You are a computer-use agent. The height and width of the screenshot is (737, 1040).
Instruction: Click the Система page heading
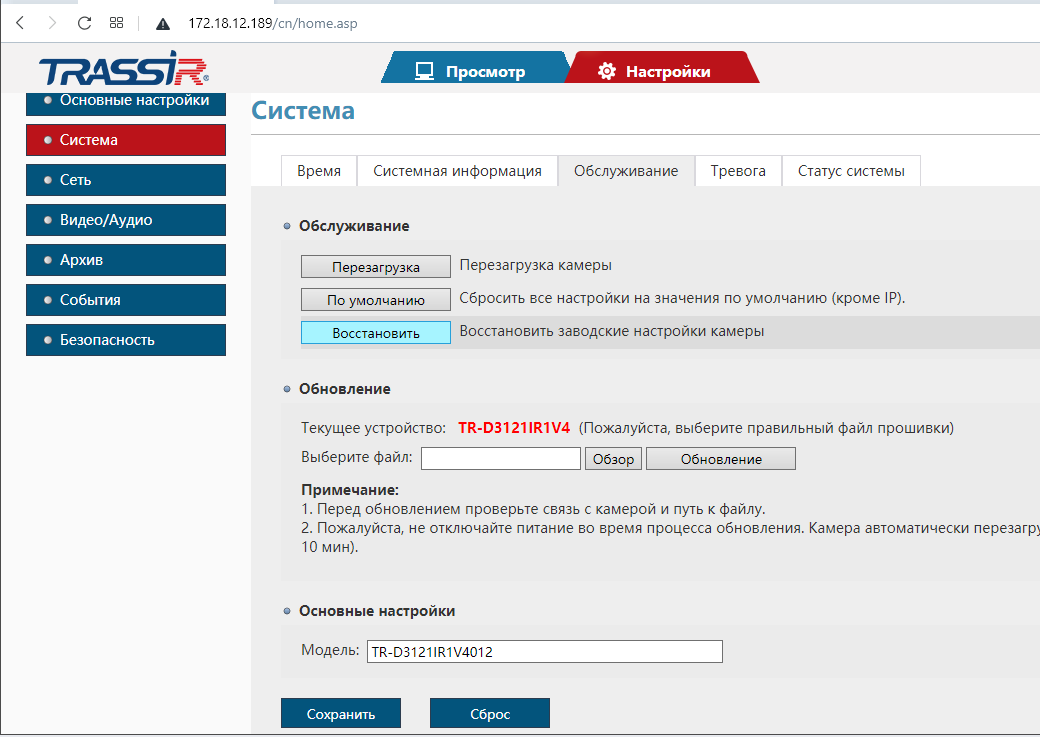tap(303, 111)
